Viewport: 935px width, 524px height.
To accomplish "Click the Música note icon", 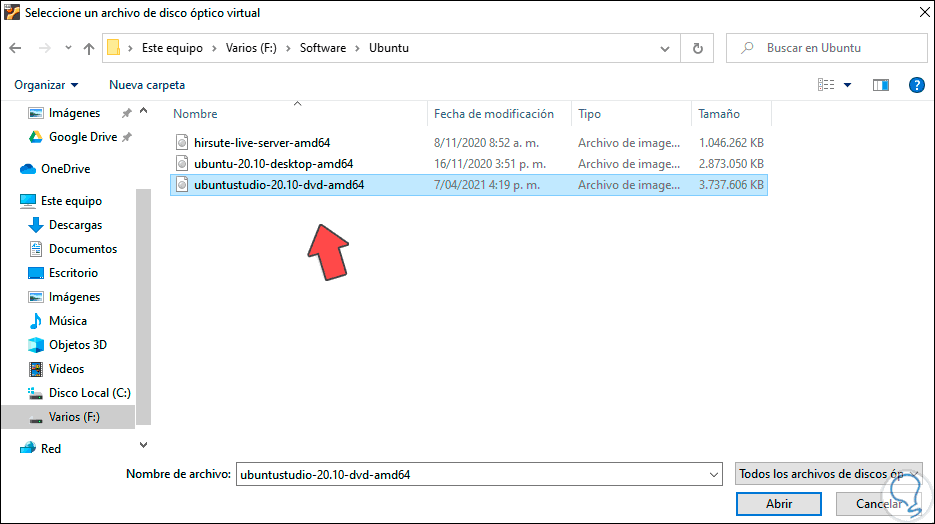I will (x=36, y=321).
